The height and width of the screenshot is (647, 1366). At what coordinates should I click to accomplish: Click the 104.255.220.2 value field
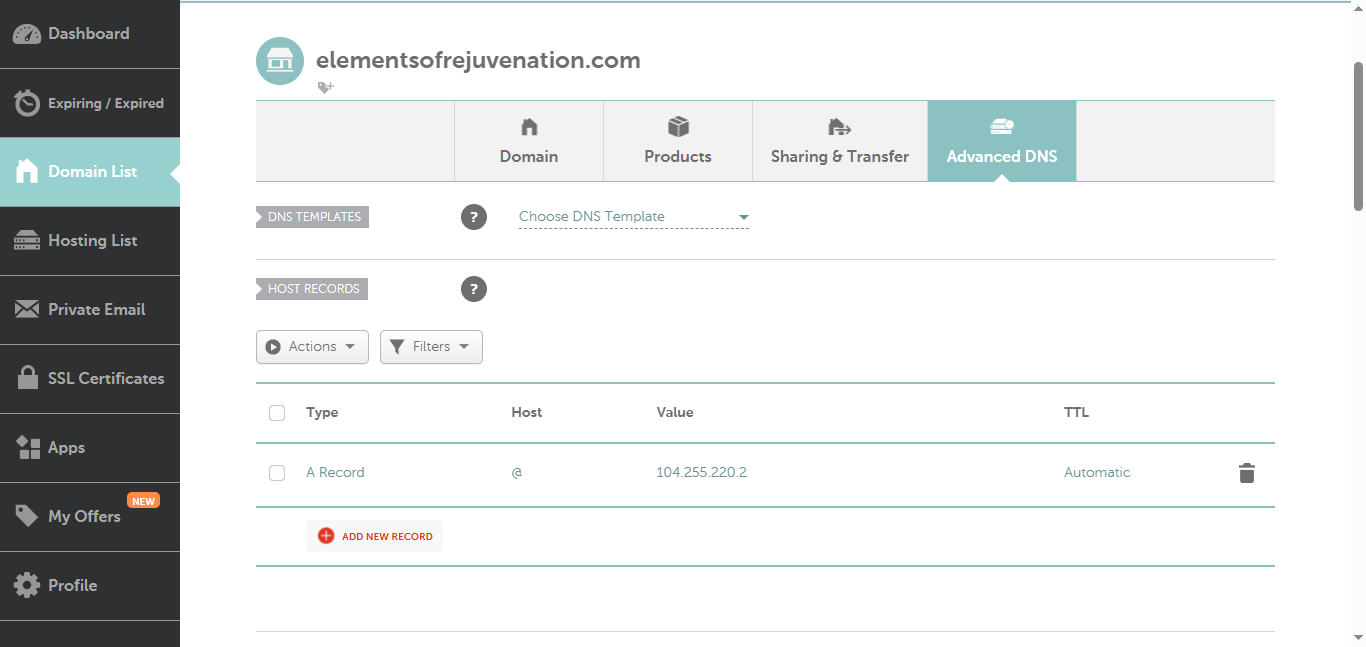click(701, 473)
